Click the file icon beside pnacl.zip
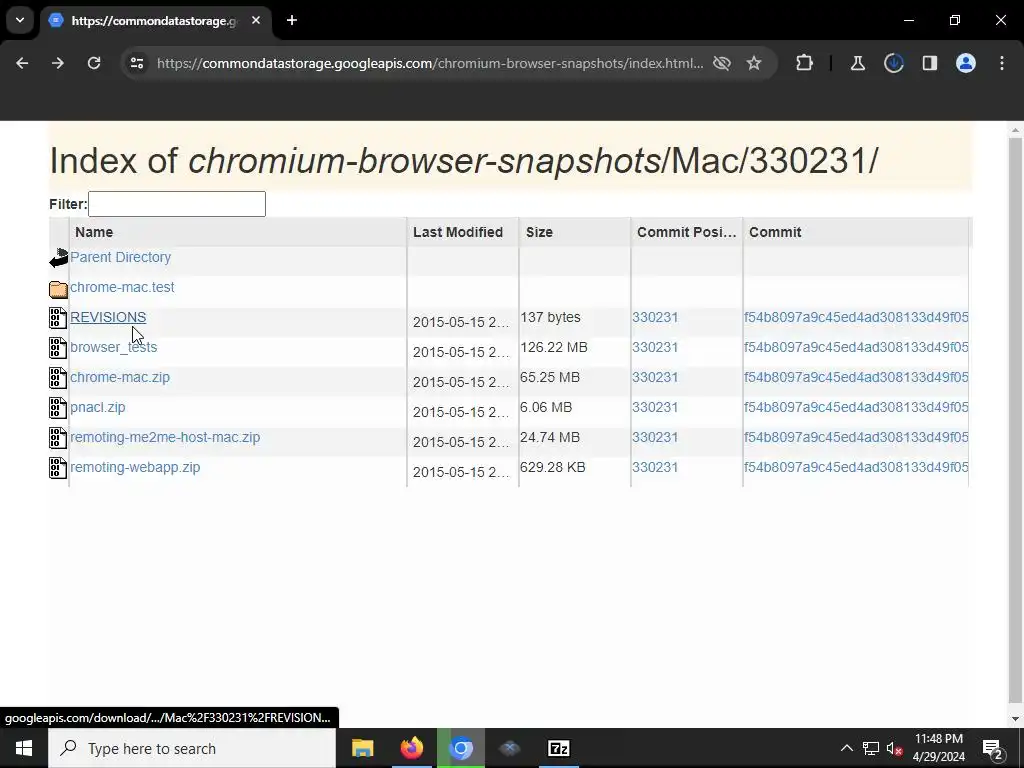The image size is (1024, 768). click(58, 408)
